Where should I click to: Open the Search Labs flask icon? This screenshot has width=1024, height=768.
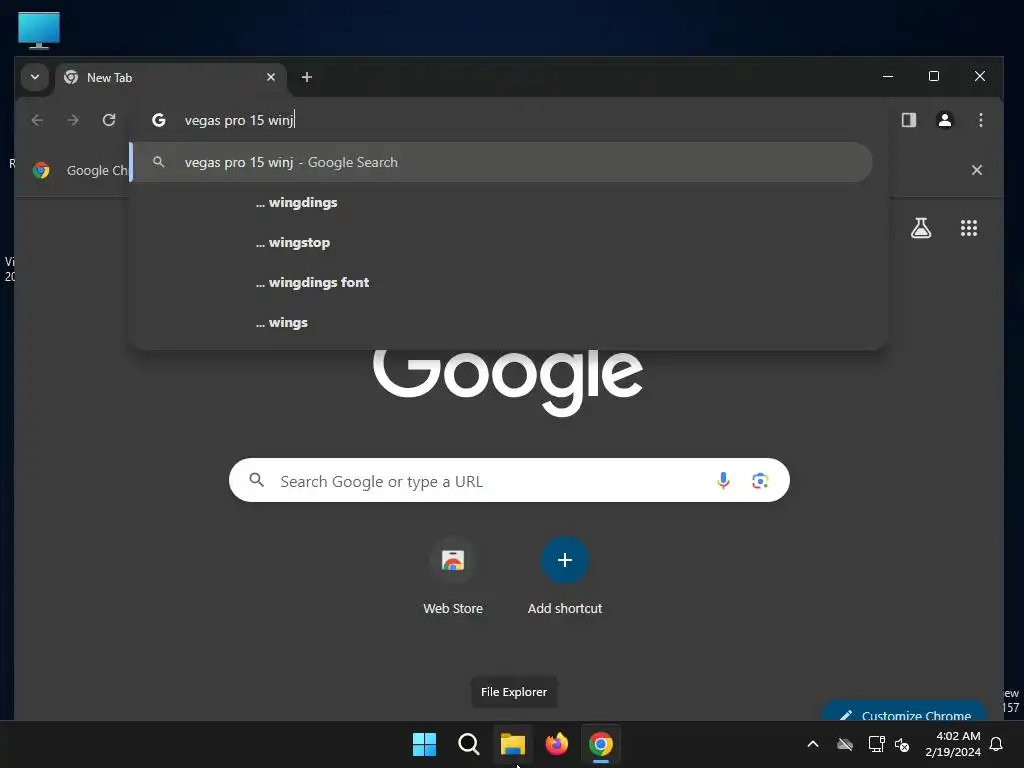click(x=921, y=228)
